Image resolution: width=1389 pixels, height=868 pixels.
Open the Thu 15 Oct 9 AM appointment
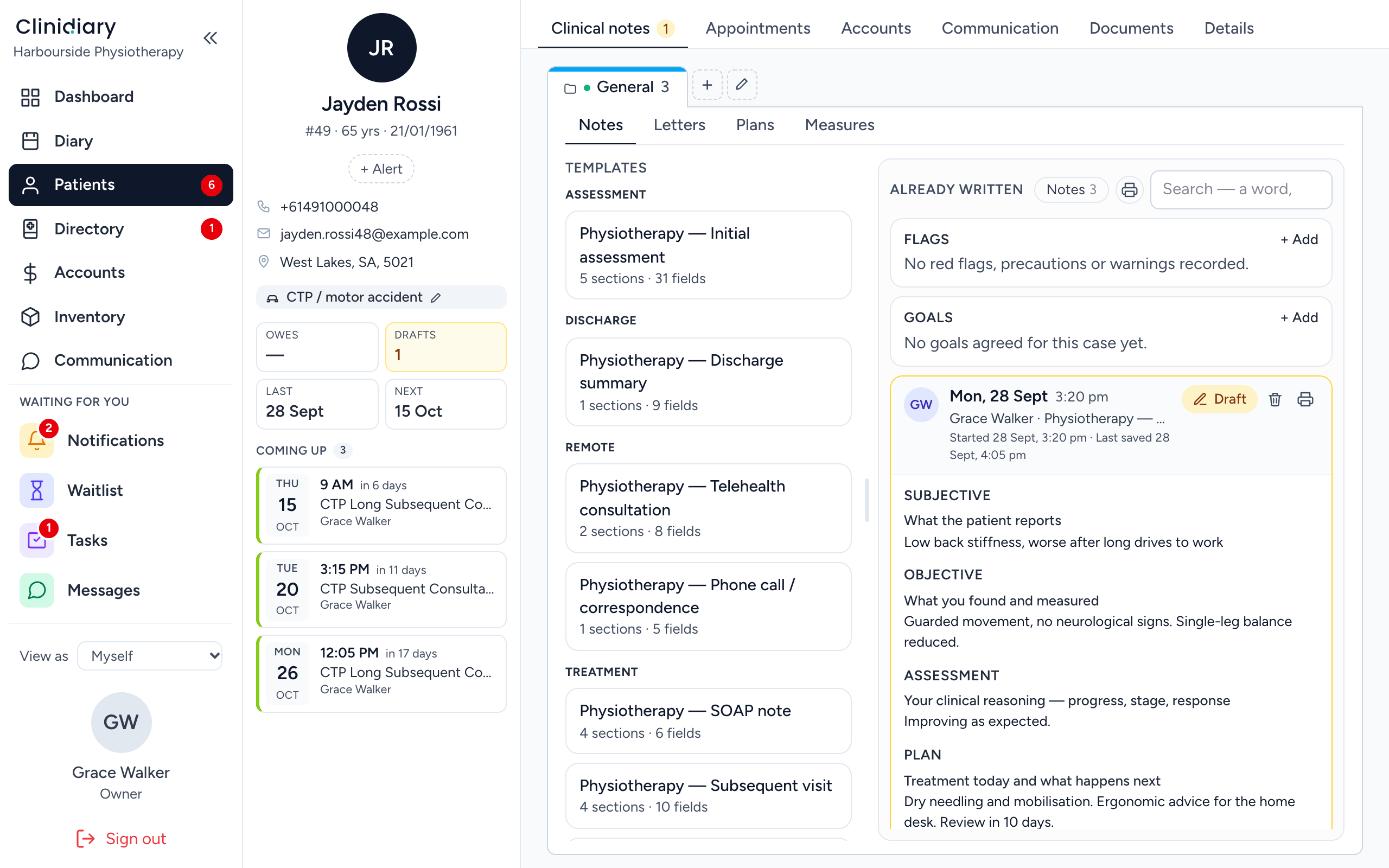click(381, 505)
